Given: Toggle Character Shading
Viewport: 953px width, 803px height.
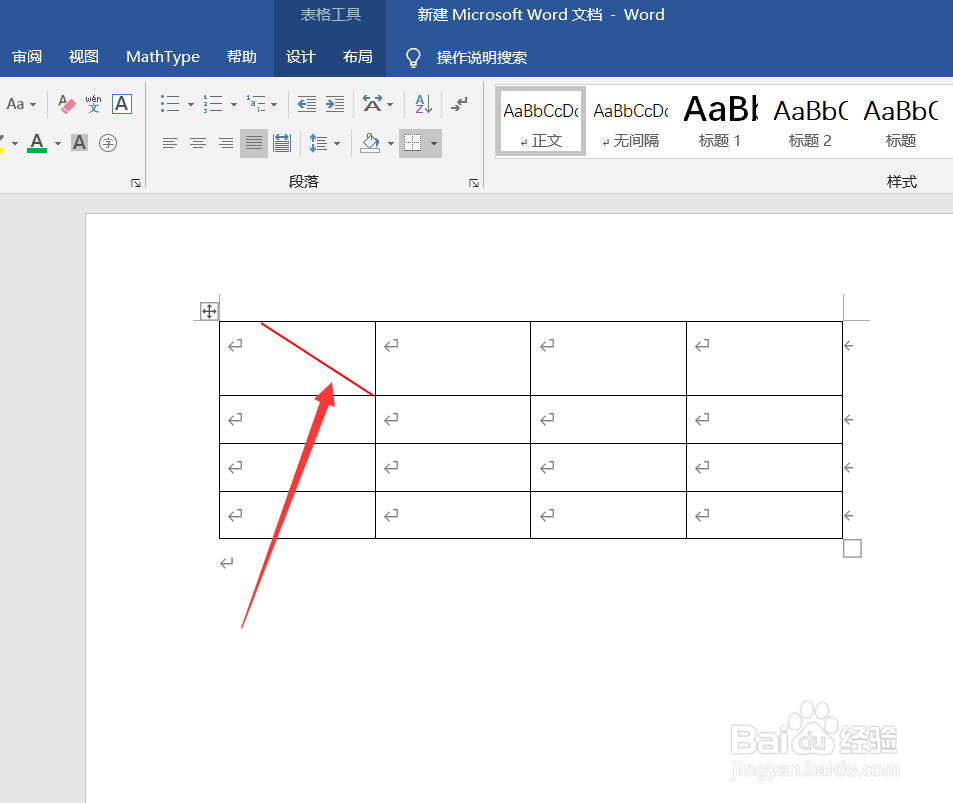Looking at the screenshot, I should [79, 143].
